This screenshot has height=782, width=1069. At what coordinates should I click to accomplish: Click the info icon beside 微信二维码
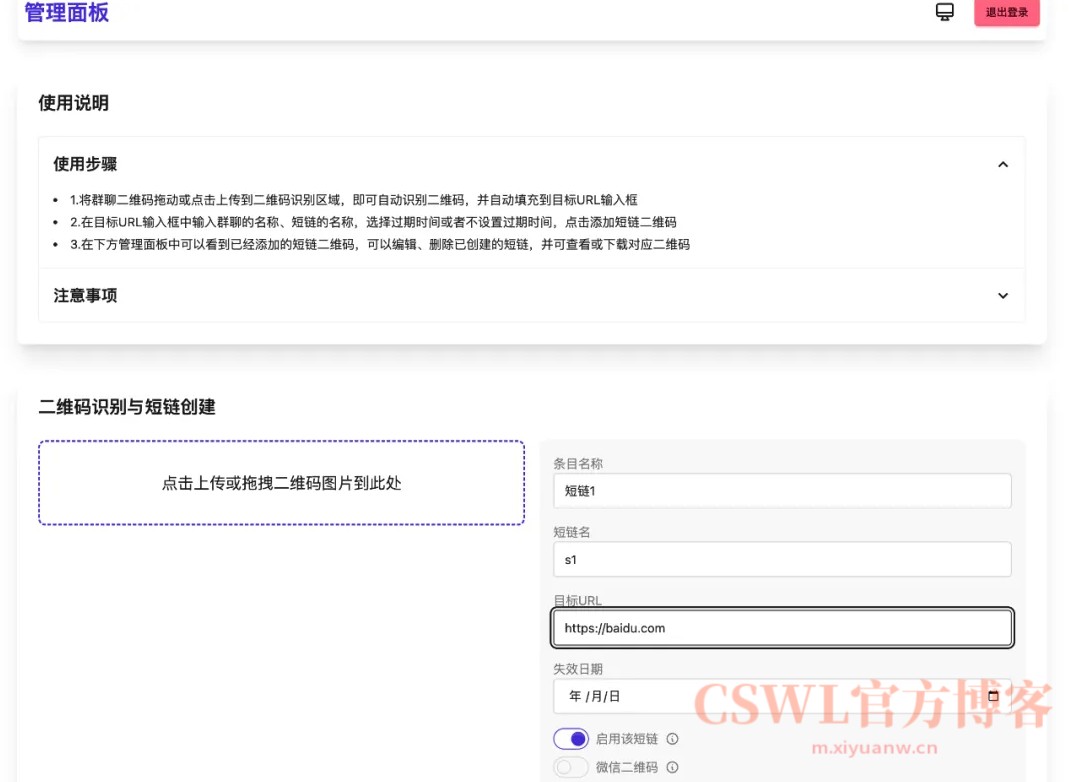pos(672,768)
